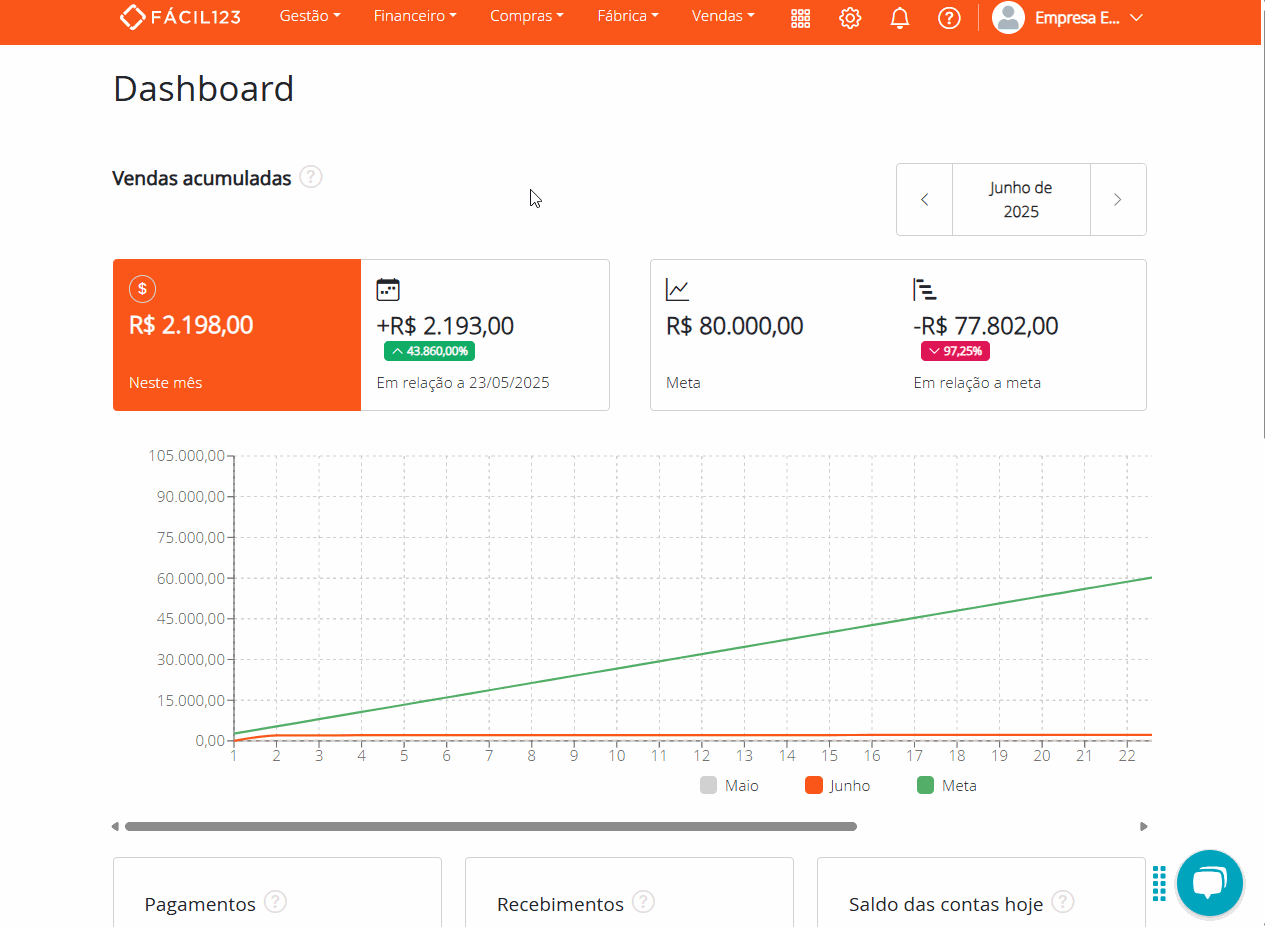
Task: Open the Compras menu
Action: 527,16
